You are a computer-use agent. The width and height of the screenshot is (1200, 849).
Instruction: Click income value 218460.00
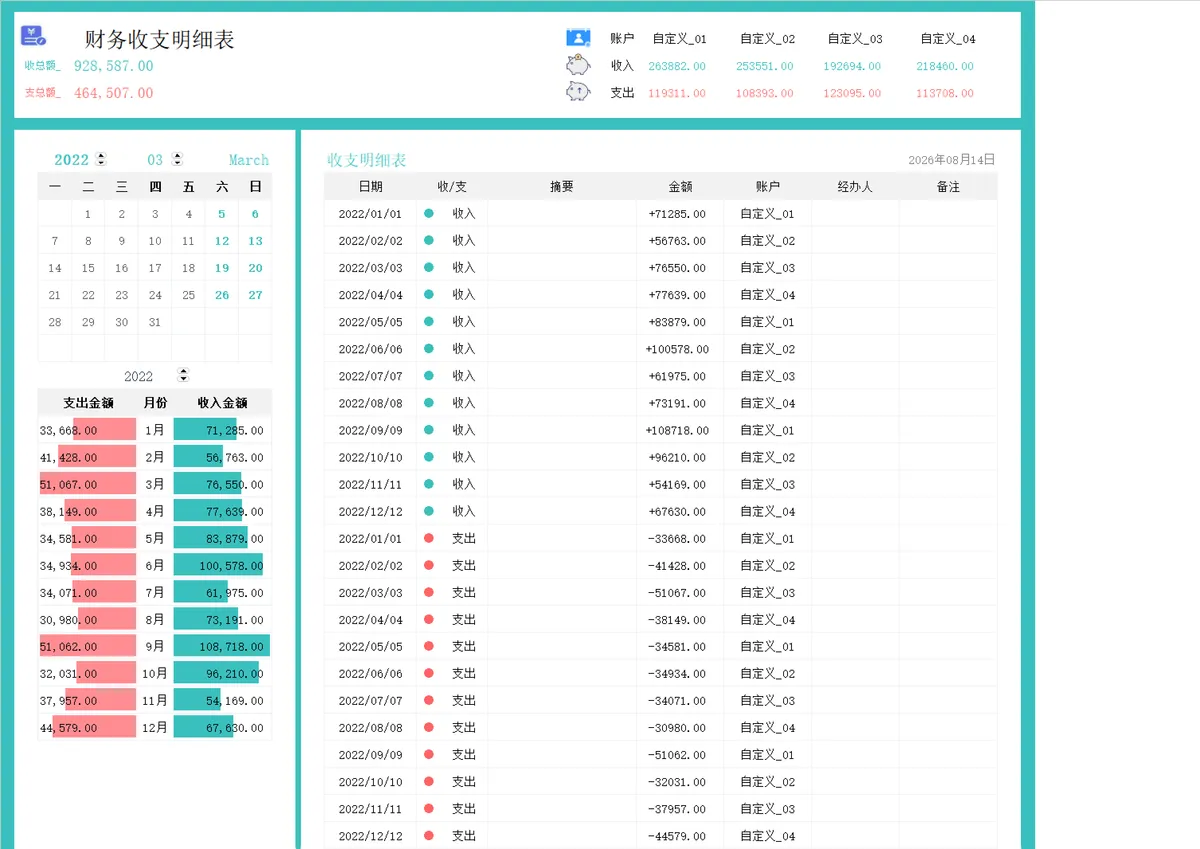[944, 66]
